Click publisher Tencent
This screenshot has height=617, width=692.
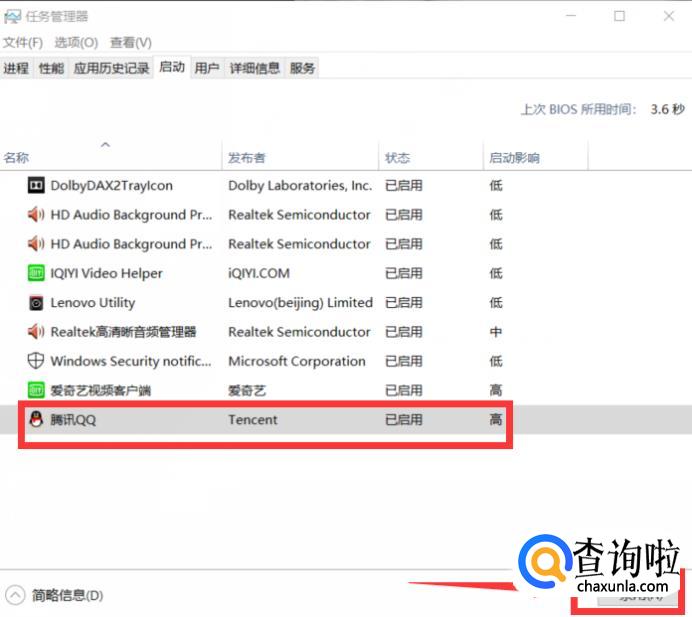point(253,419)
